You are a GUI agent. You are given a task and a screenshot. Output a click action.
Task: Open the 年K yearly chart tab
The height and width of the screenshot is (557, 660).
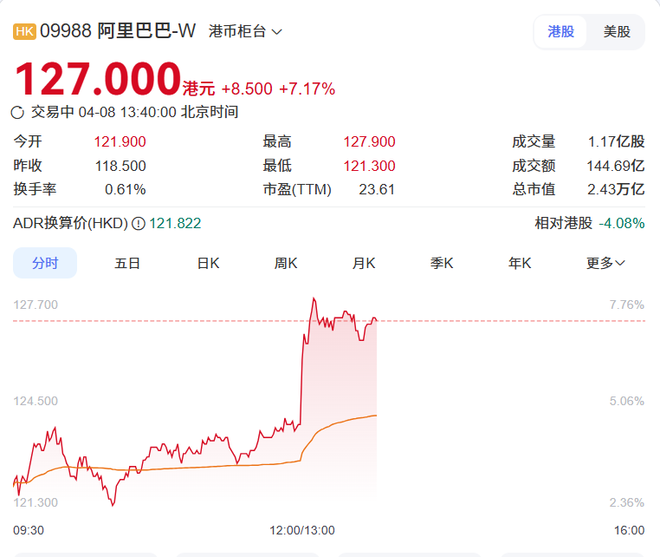click(520, 263)
